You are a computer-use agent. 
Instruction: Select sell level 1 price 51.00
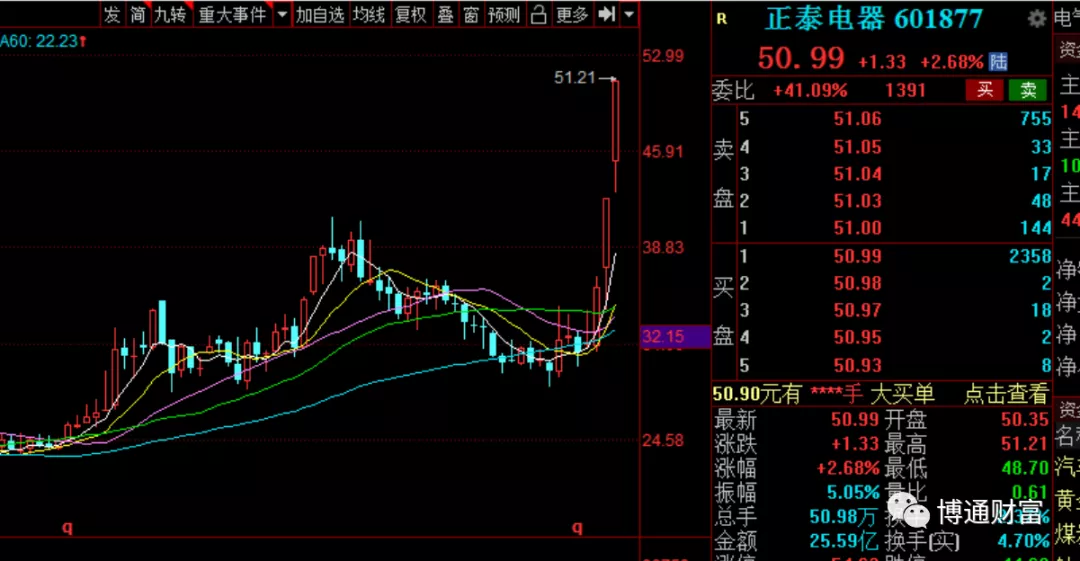point(857,227)
